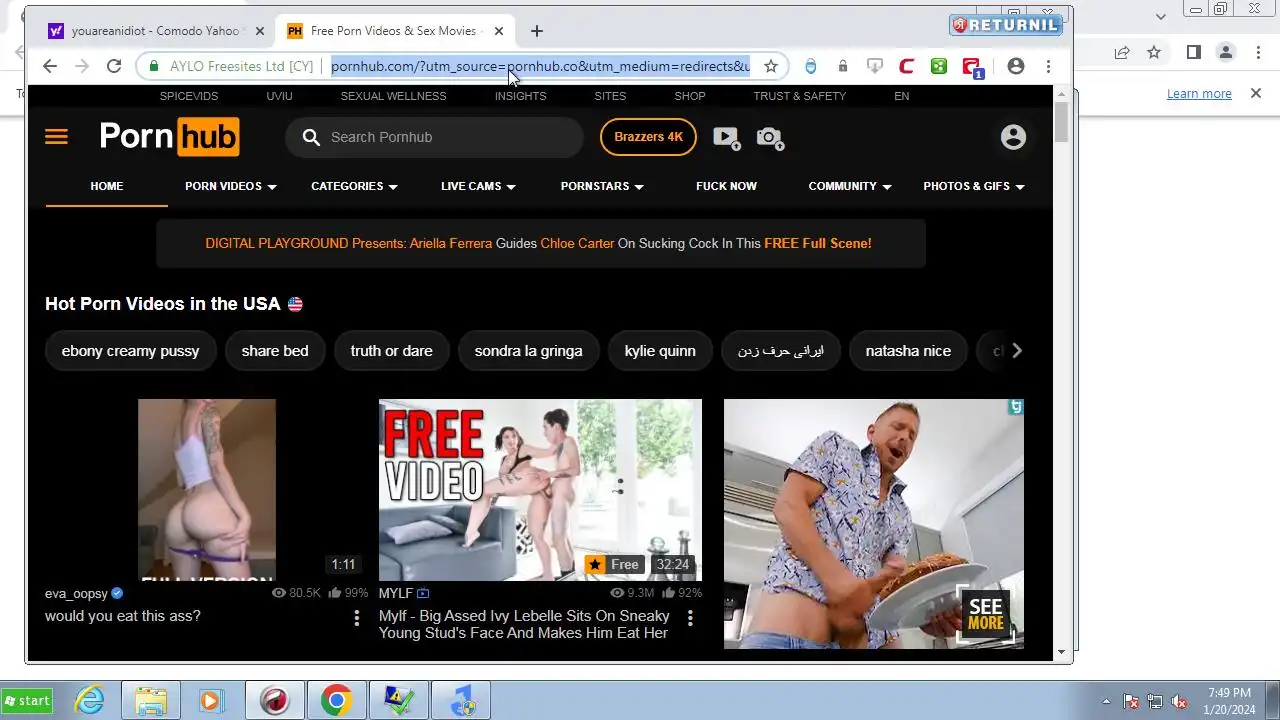This screenshot has height=720, width=1280.
Task: Click the side panel icon in the background window
Action: [x=1193, y=52]
